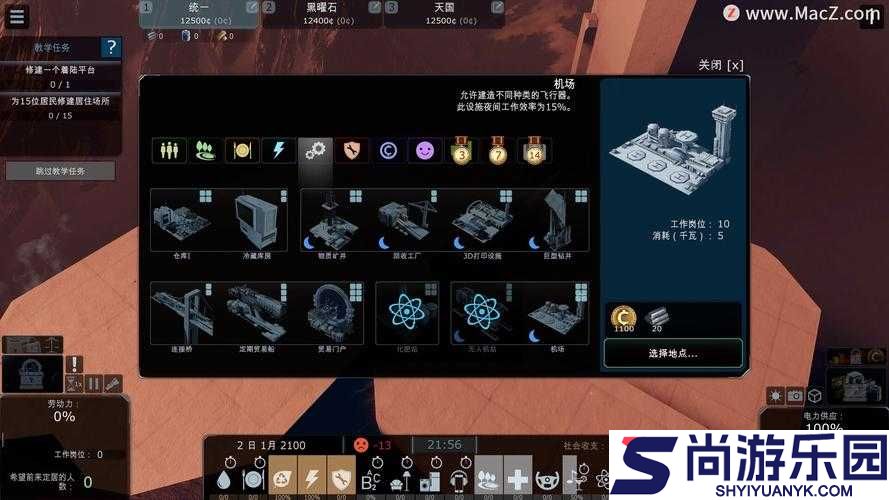Open the steering wheel commute overlay

547,480
